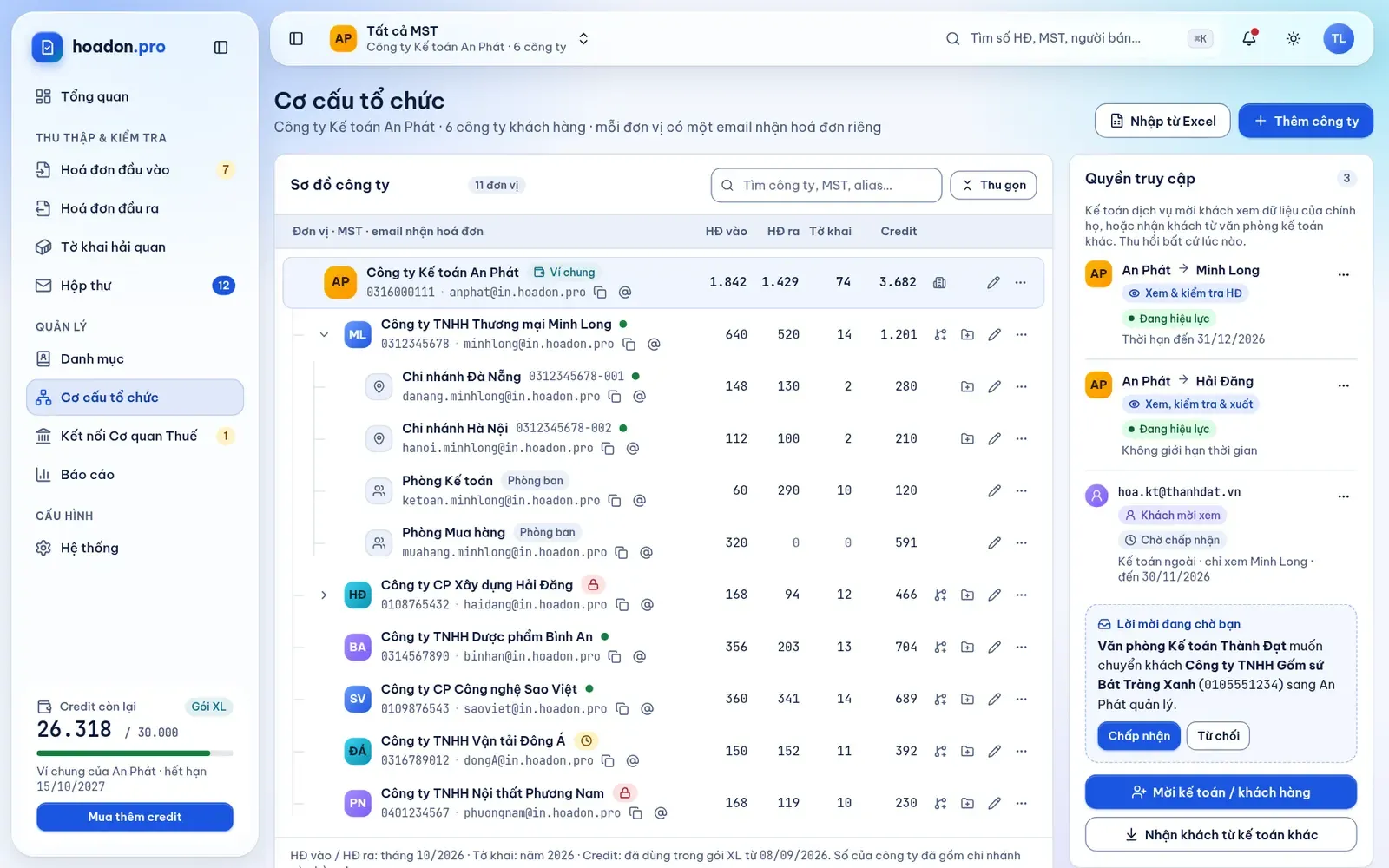The height and width of the screenshot is (868, 1389).
Task: Click Xem & kiểm tra HĐ permission tag
Action: (x=1184, y=293)
